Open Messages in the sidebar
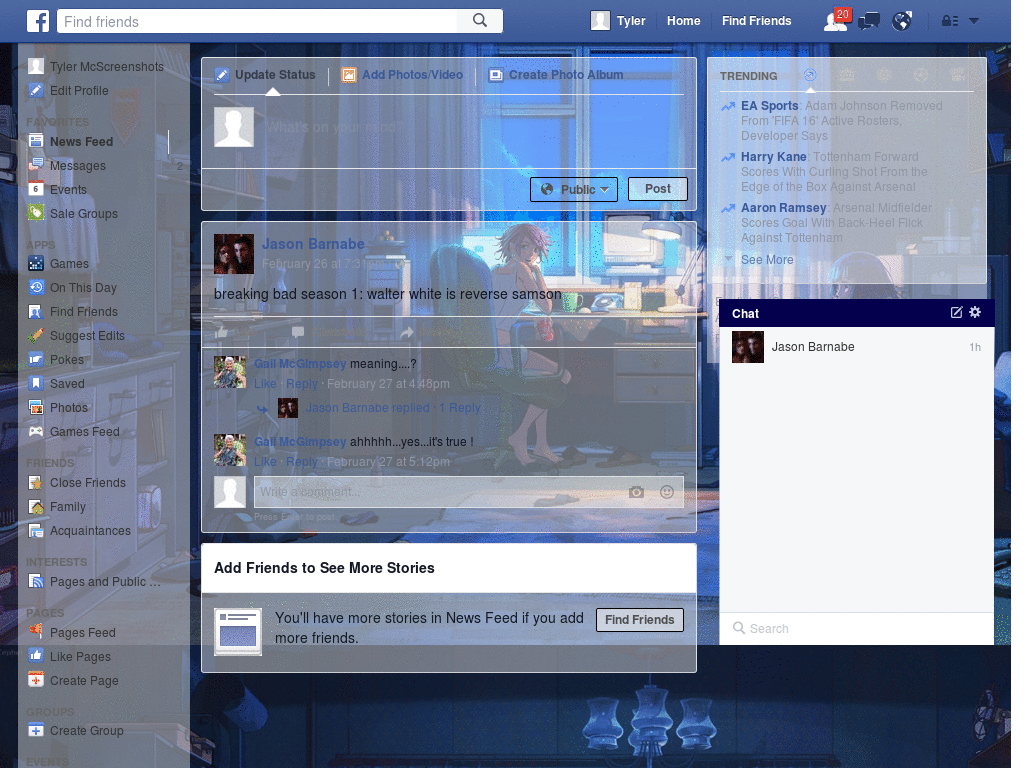 (x=67, y=166)
